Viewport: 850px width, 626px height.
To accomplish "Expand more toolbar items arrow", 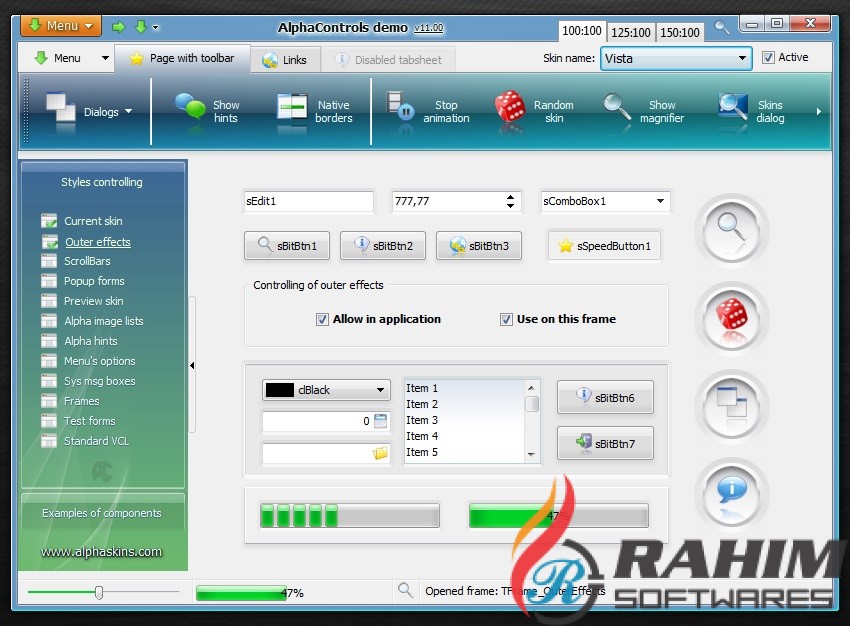I will pyautogui.click(x=819, y=112).
